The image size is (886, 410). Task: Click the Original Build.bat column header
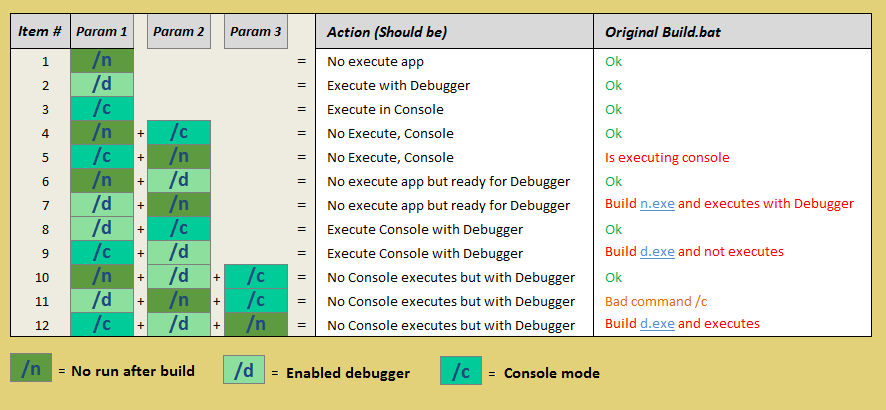[x=663, y=32]
